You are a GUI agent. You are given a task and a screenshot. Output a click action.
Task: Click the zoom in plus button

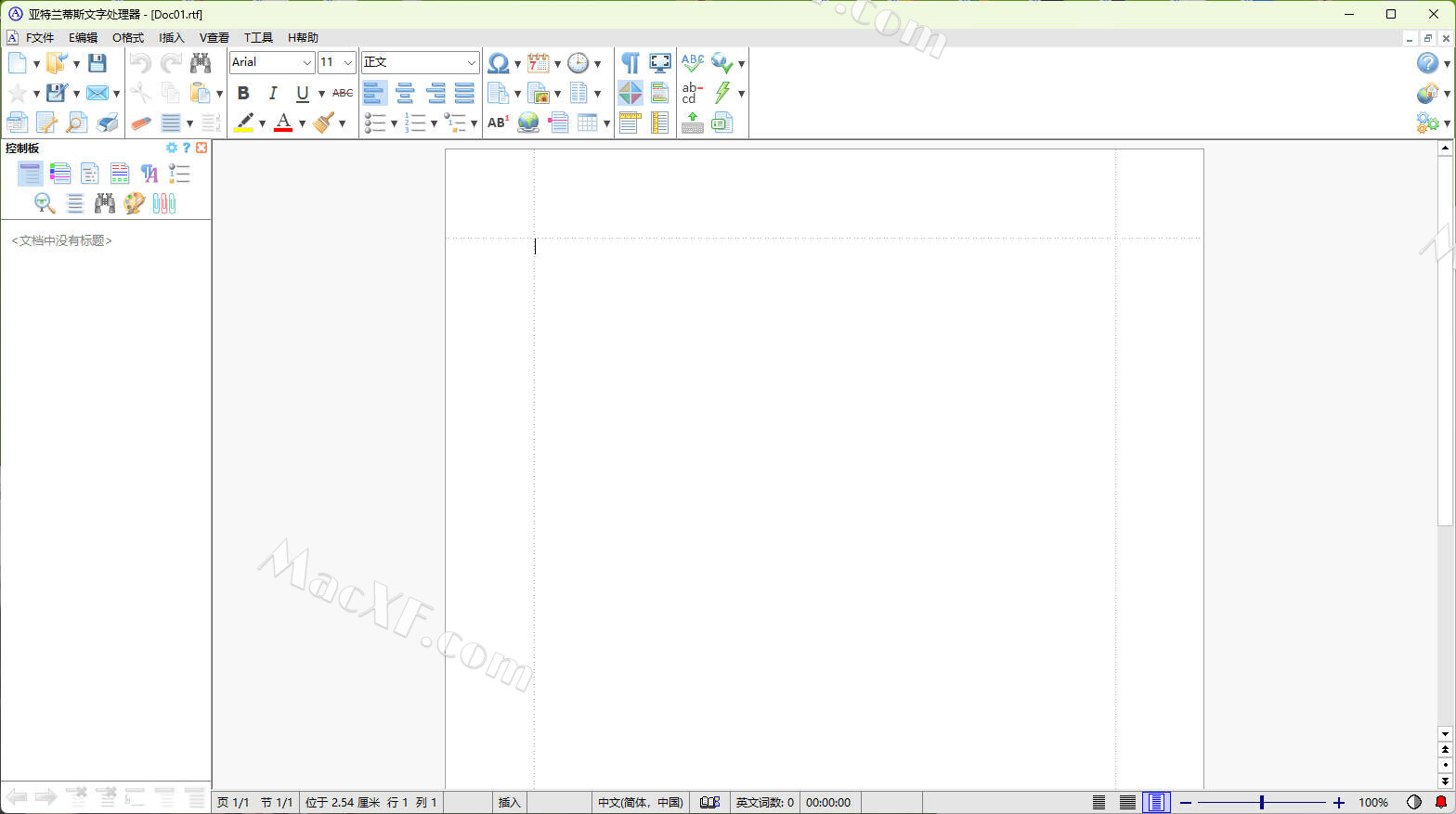pyautogui.click(x=1338, y=803)
